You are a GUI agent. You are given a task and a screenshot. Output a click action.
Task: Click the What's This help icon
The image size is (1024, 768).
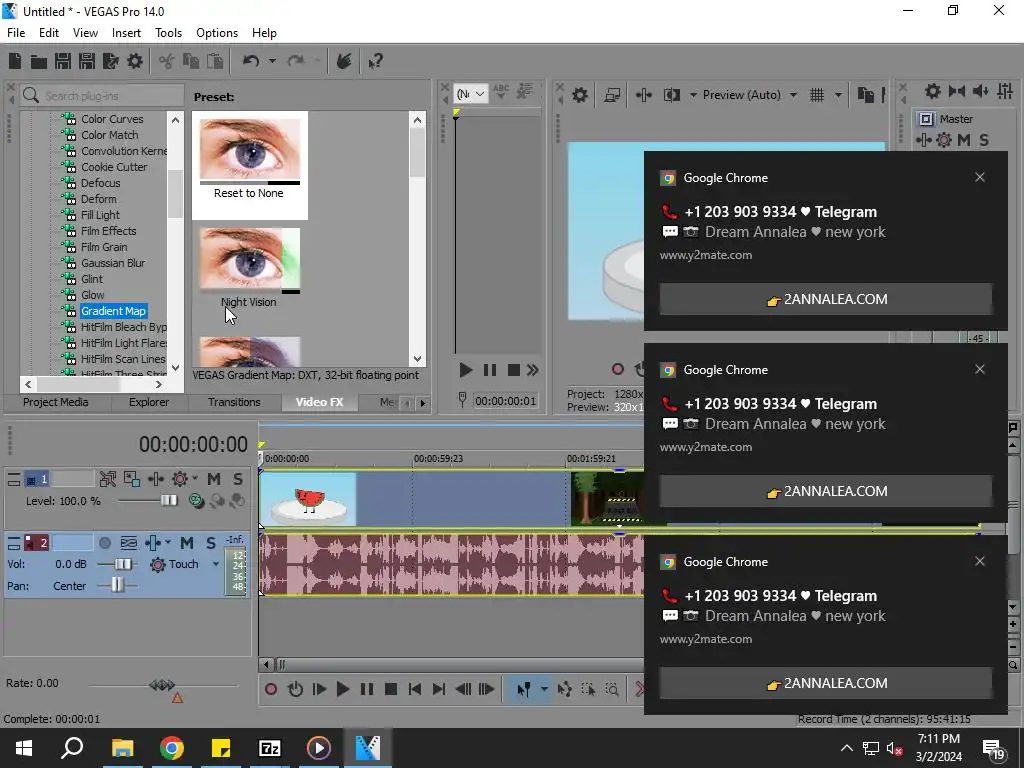(x=376, y=61)
